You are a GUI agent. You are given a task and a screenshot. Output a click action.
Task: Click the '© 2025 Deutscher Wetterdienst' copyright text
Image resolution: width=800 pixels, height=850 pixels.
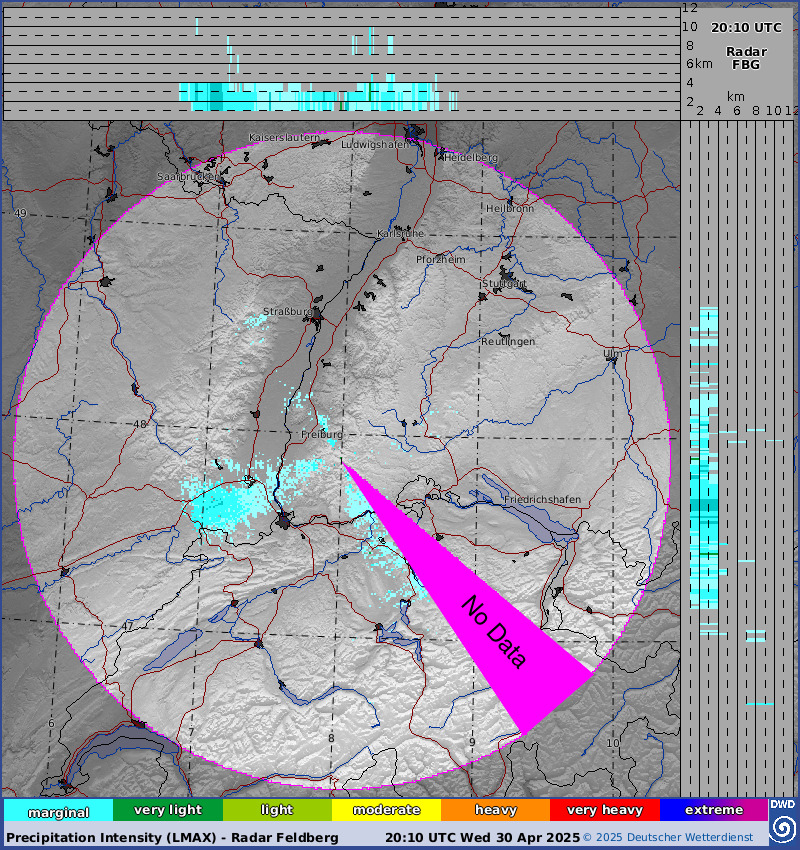coord(668,838)
